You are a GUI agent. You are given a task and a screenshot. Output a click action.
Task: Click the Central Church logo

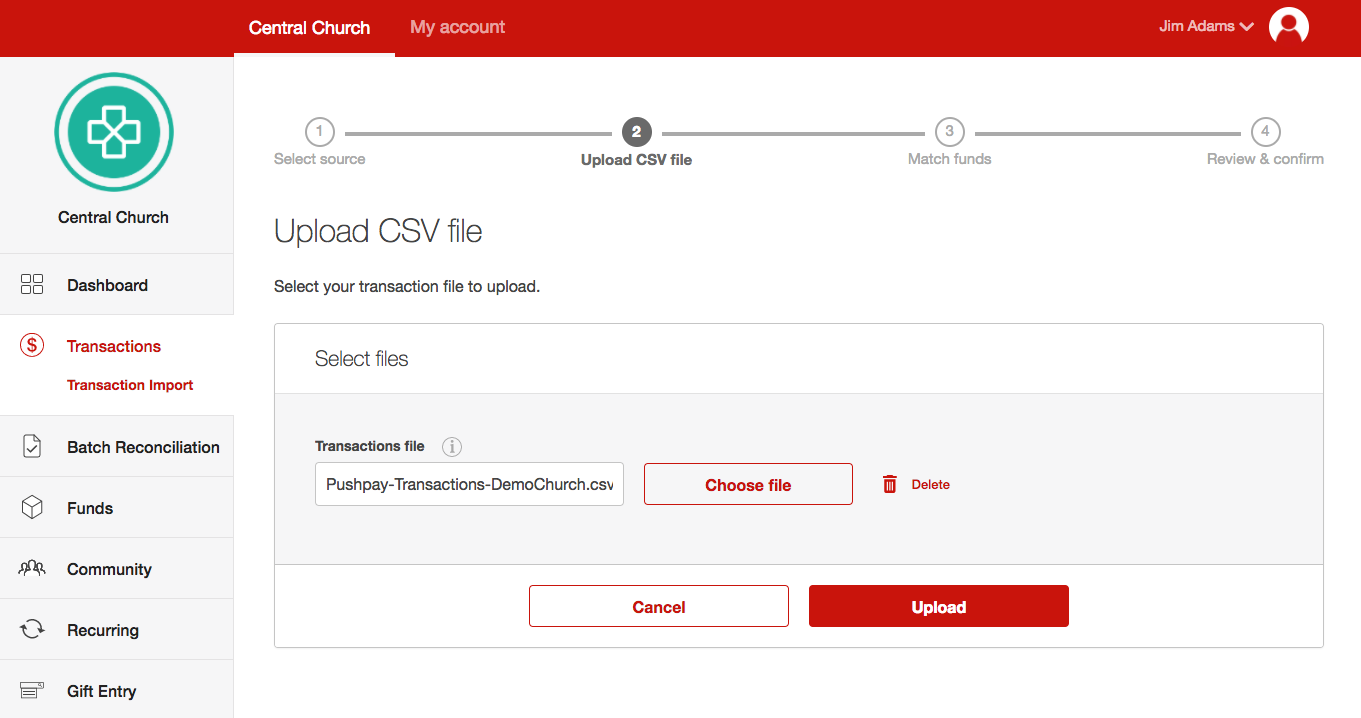click(114, 132)
